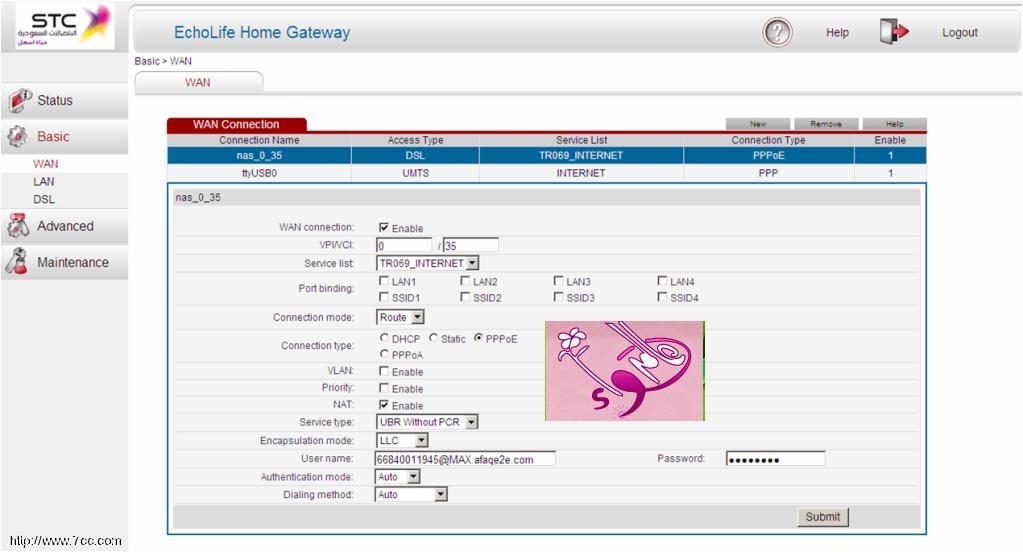The image size is (1023, 552).
Task: Open the Maintenance menu
Action: tap(65, 262)
